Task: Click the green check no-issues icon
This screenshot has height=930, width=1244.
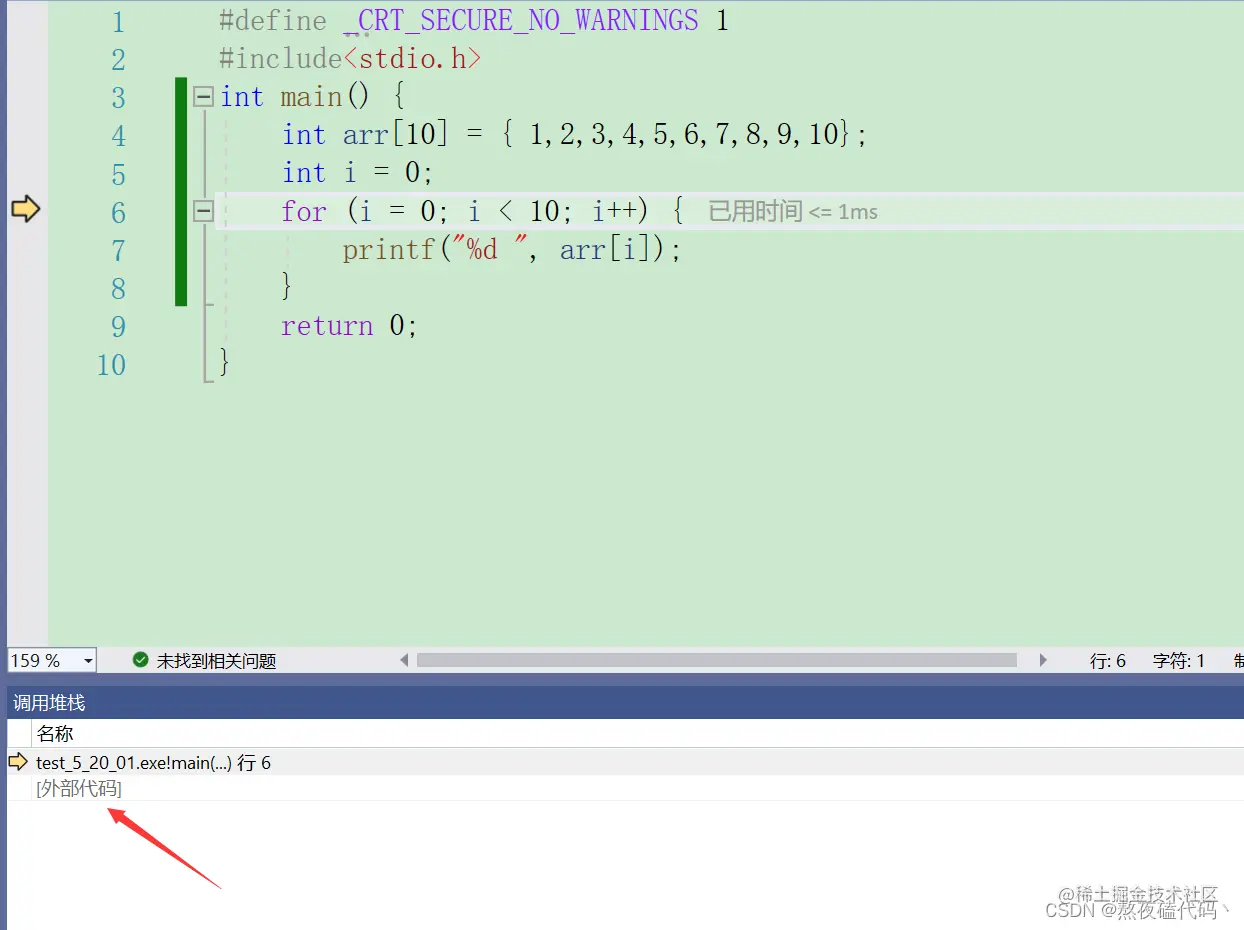Action: [x=141, y=660]
